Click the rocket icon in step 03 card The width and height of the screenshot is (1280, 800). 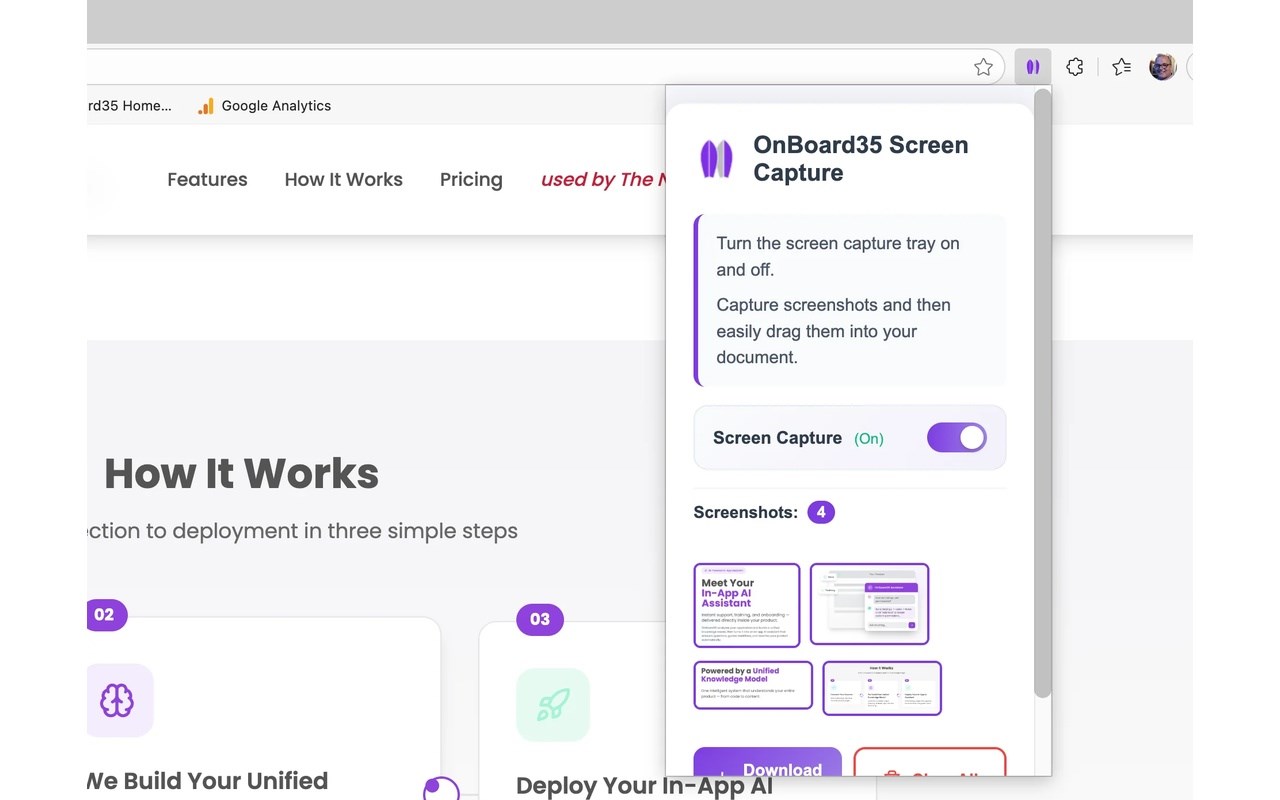point(553,705)
